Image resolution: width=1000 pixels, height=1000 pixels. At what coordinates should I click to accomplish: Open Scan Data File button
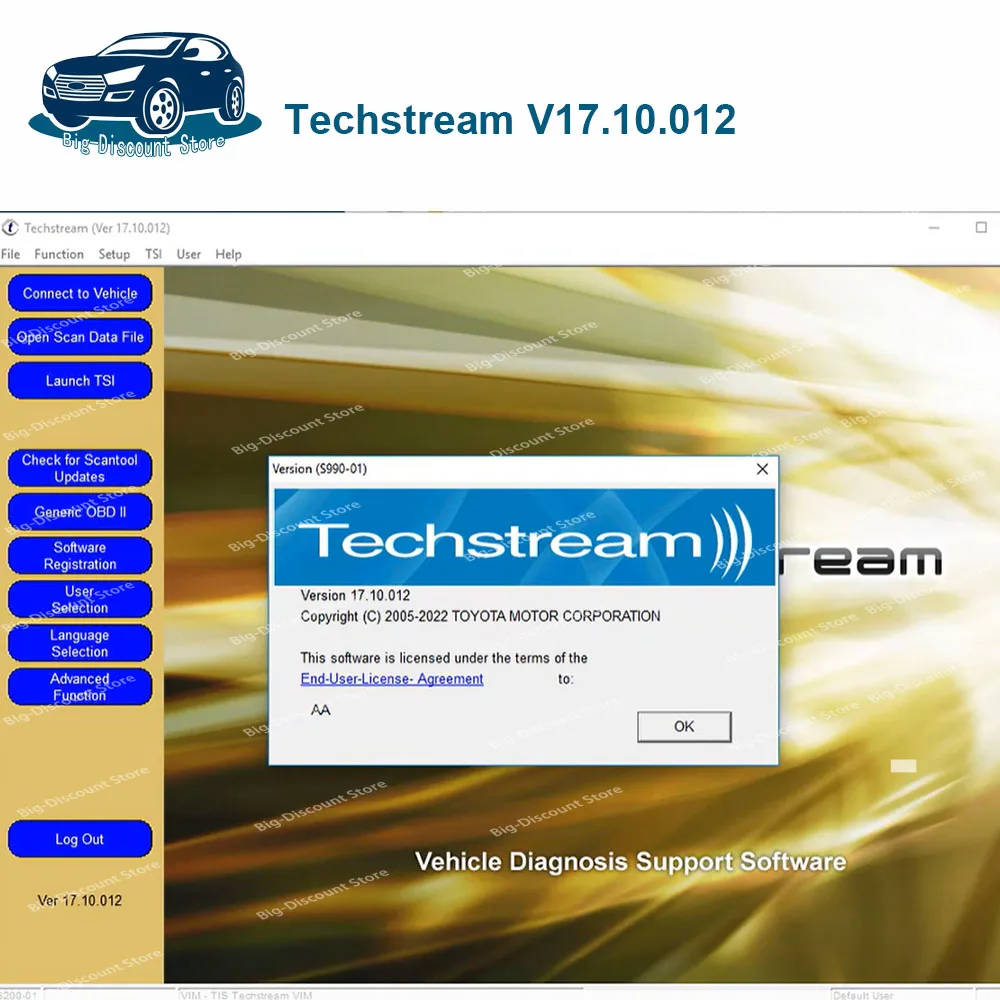click(80, 337)
